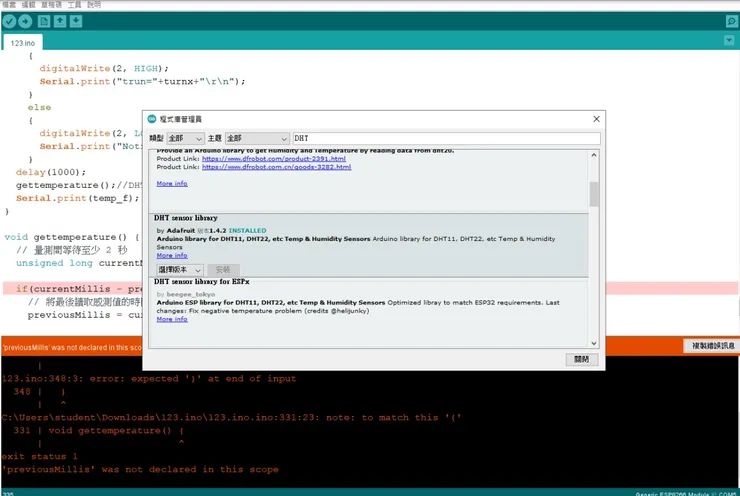
Task: Click the author name beegee_tokyo
Action: (191, 294)
